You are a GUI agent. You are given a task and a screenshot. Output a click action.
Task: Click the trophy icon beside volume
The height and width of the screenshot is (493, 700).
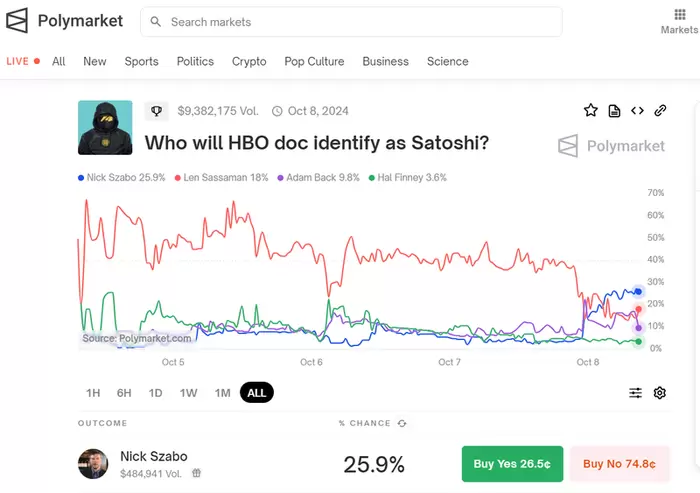tap(156, 111)
